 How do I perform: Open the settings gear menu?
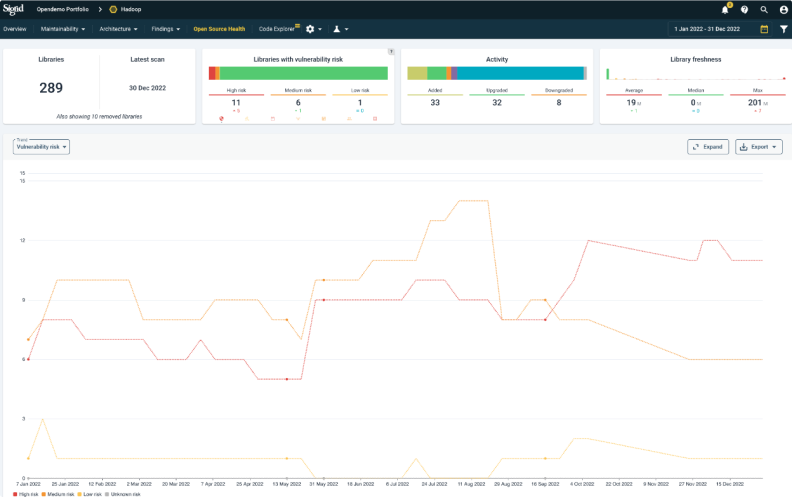point(313,29)
